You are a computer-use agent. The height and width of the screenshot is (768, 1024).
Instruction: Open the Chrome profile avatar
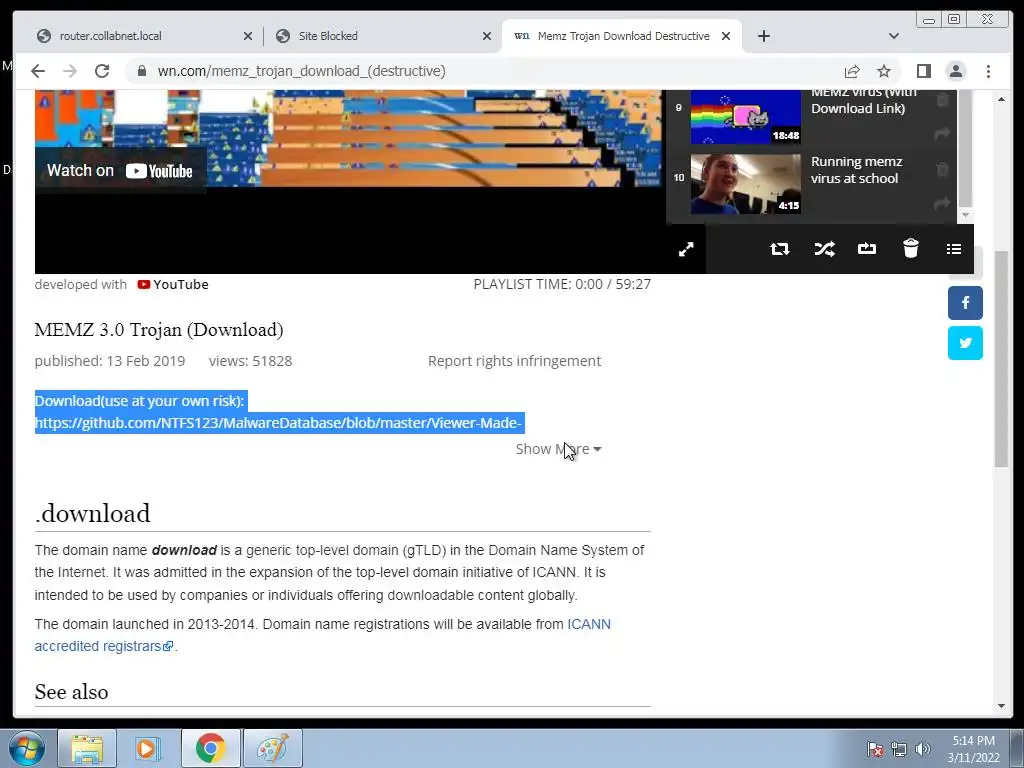(x=956, y=71)
